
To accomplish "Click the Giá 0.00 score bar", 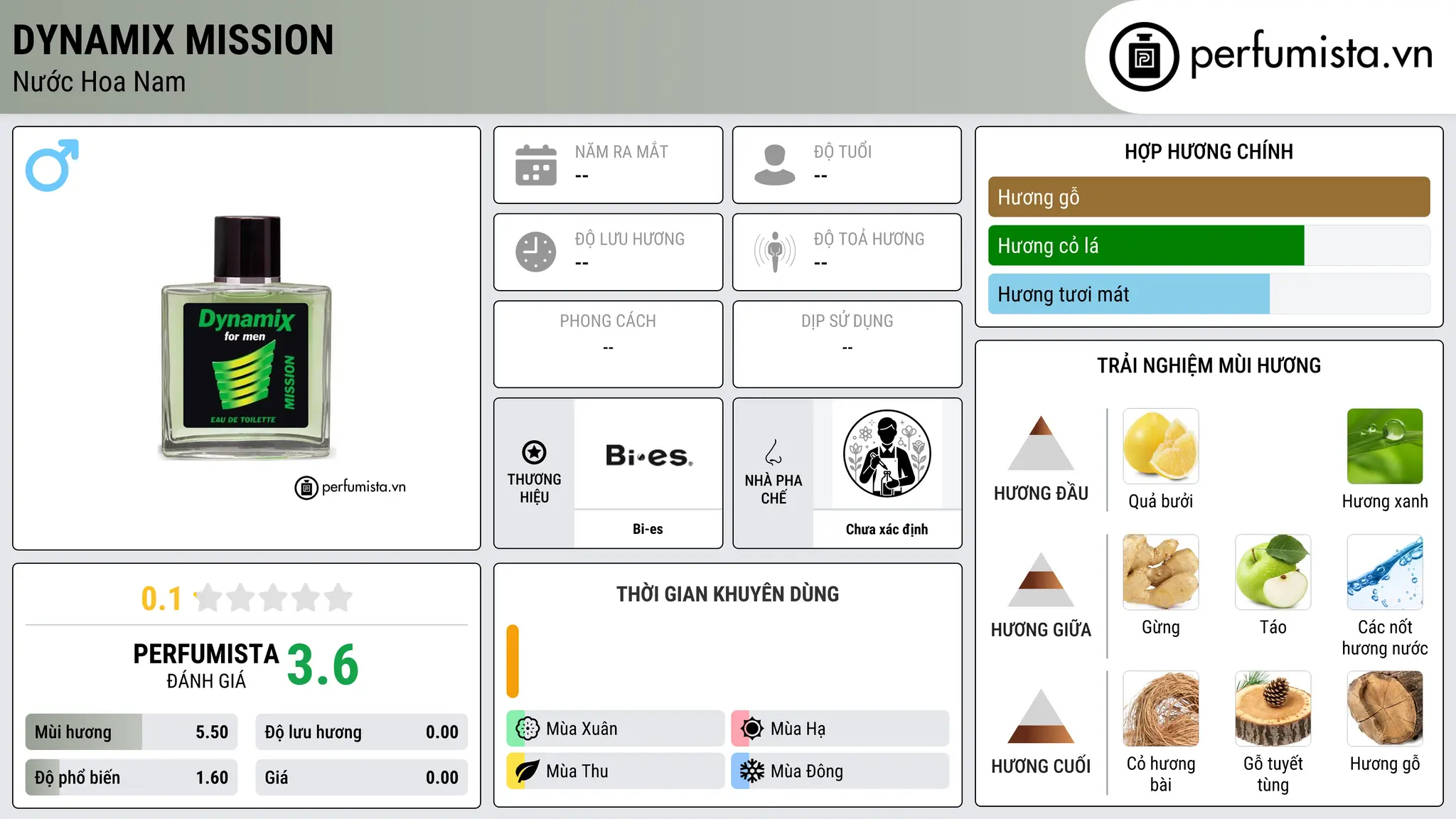I will (x=361, y=777).
